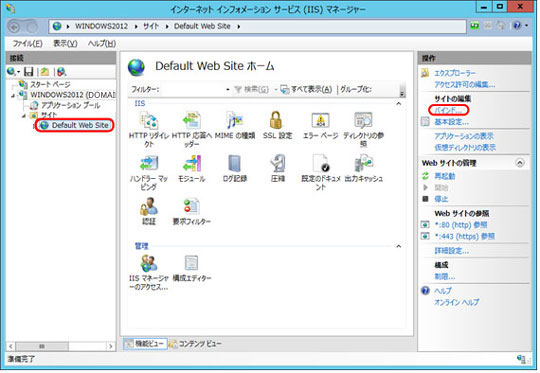The width and height of the screenshot is (540, 373).
Task: Collapse the IIS group section
Action: [398, 104]
